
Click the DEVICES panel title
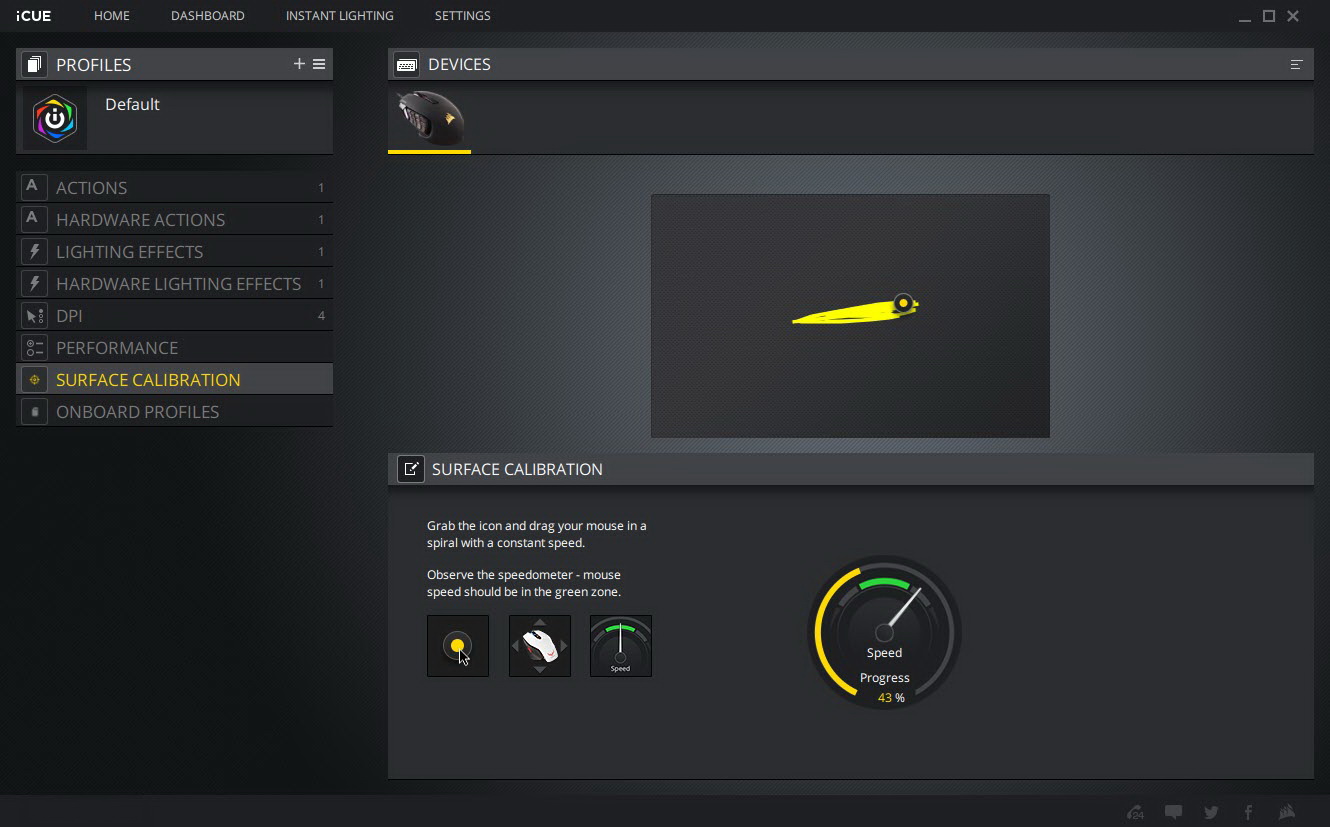point(459,64)
